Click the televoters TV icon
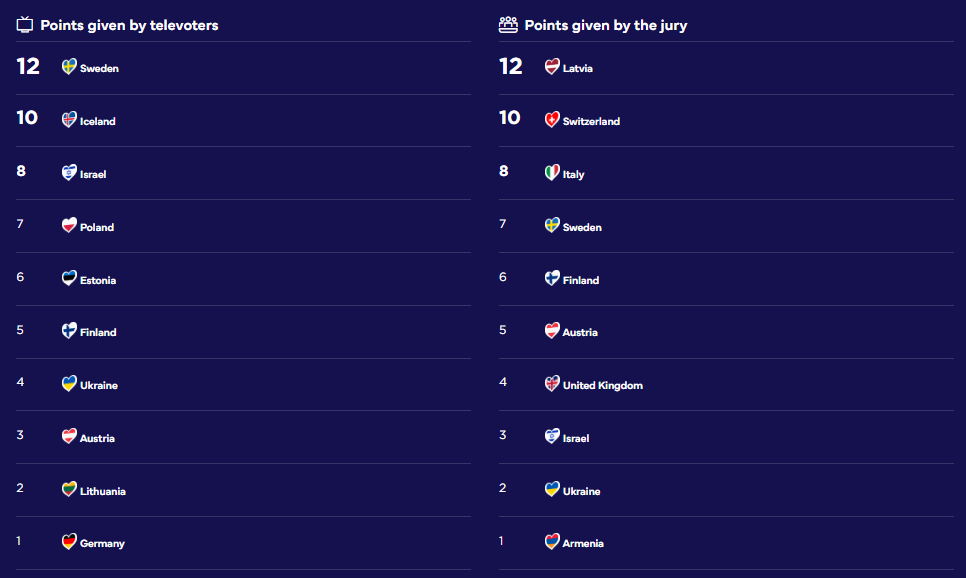966x578 pixels. [25, 25]
